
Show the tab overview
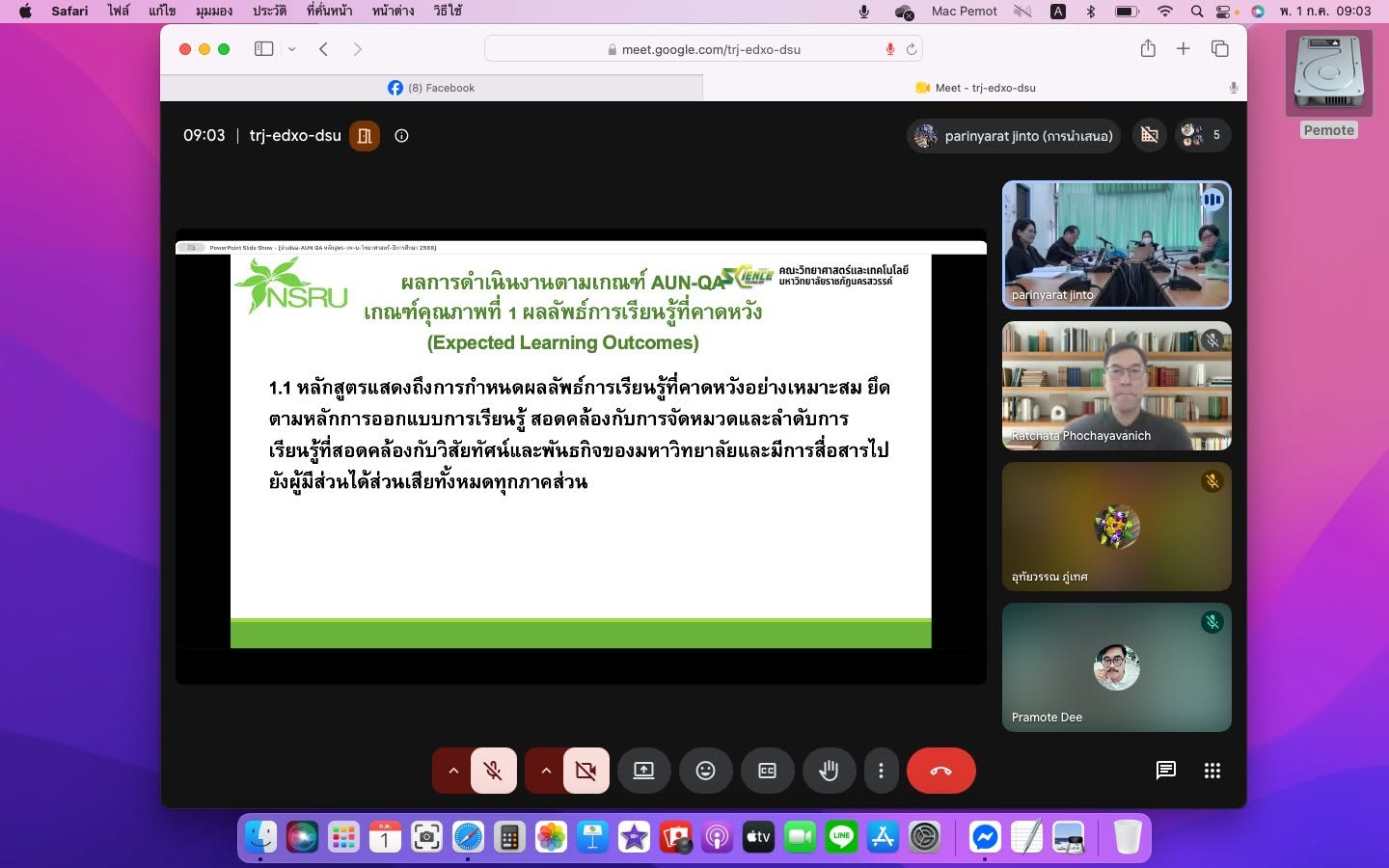coord(1219,48)
